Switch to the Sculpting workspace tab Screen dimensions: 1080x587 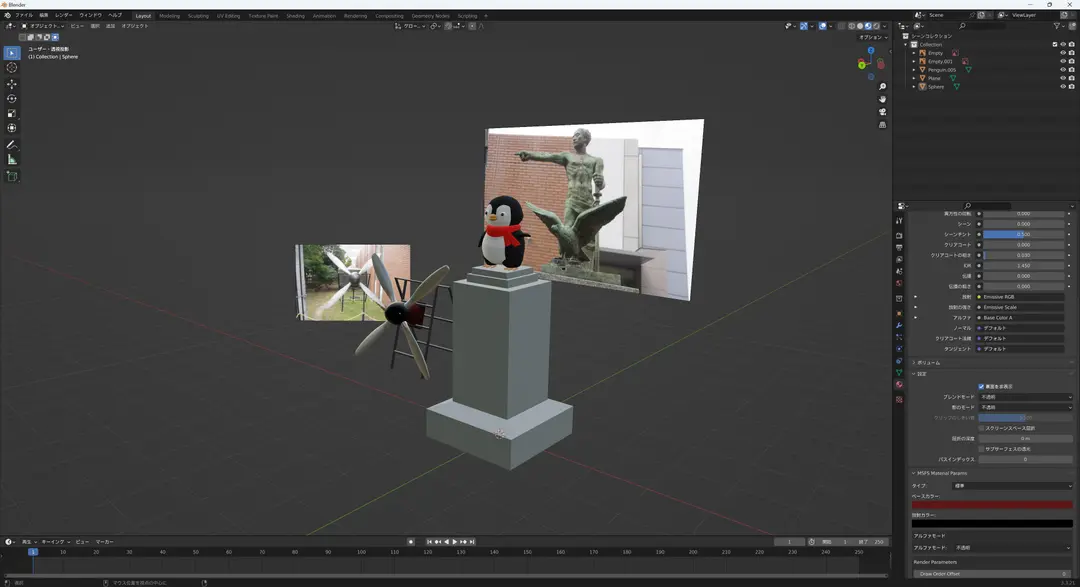198,16
